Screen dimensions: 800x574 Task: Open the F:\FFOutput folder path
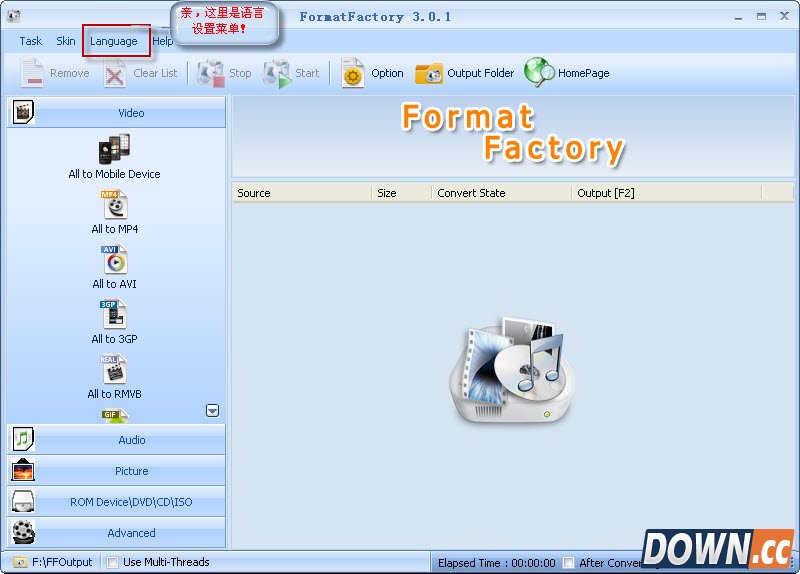55,562
